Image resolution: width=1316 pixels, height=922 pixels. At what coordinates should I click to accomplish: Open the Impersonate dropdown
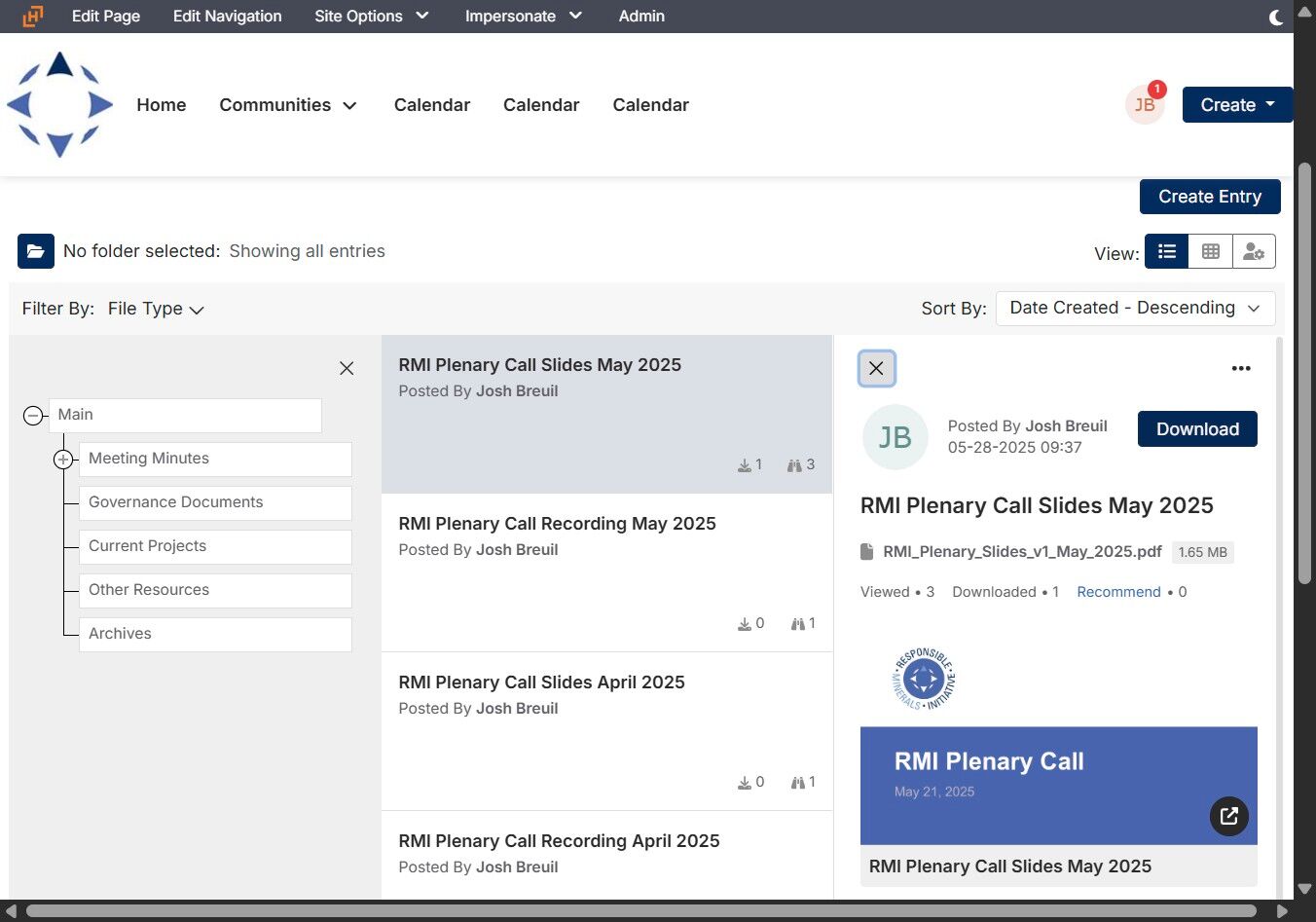coord(524,17)
